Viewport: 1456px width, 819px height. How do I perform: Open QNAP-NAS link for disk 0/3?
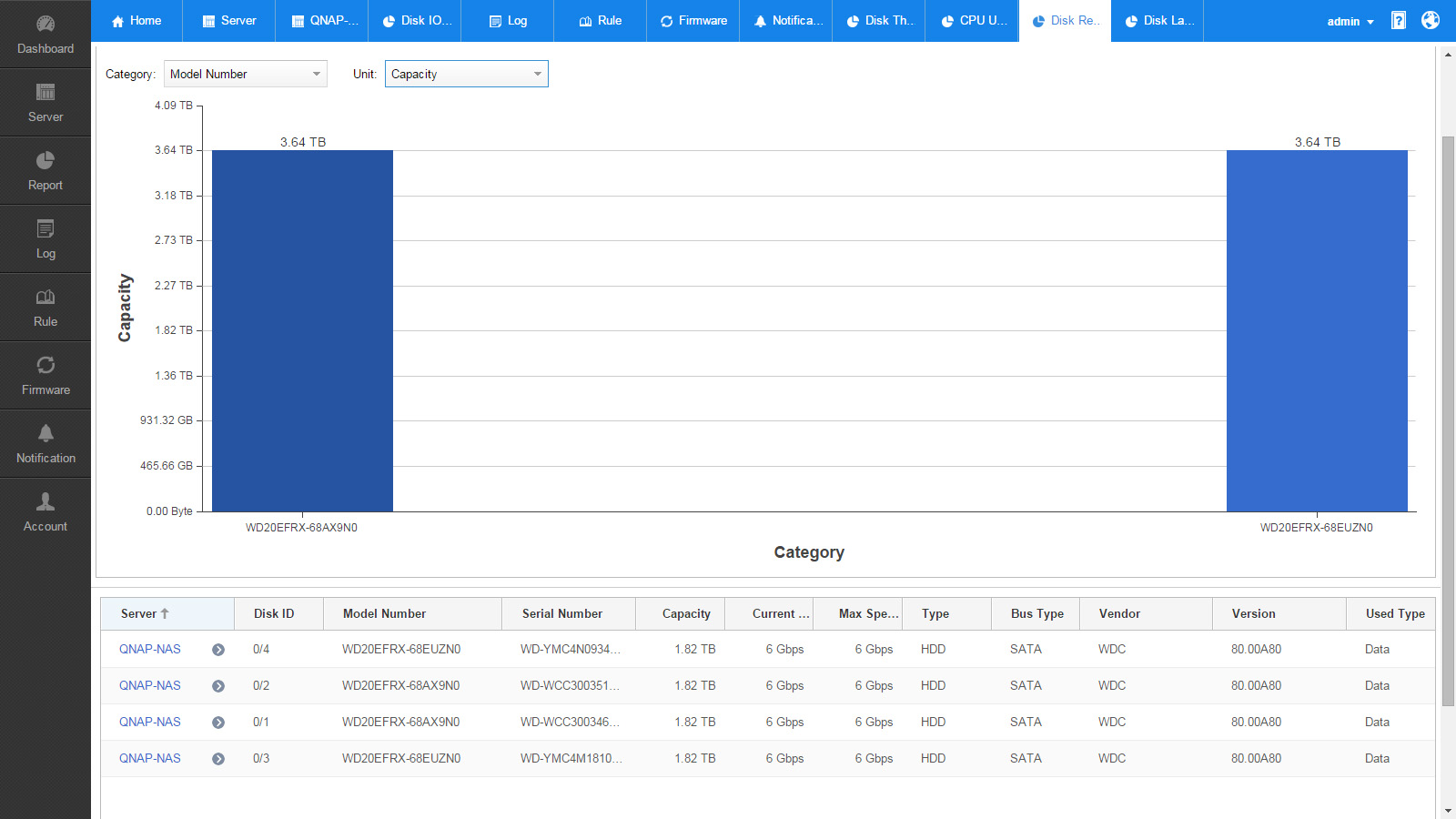coord(150,758)
